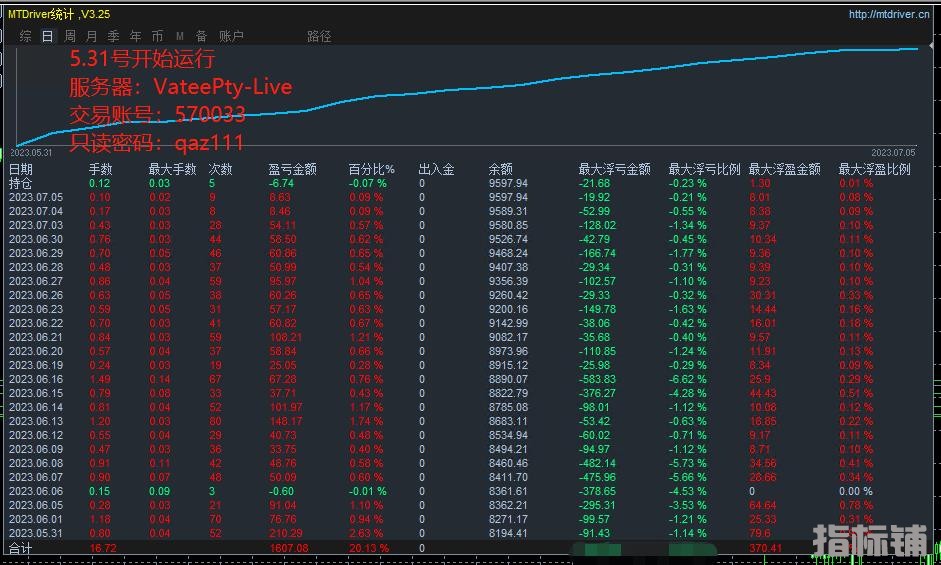Switch to the 综 summary view
Screen dimensions: 941x565
26,36
